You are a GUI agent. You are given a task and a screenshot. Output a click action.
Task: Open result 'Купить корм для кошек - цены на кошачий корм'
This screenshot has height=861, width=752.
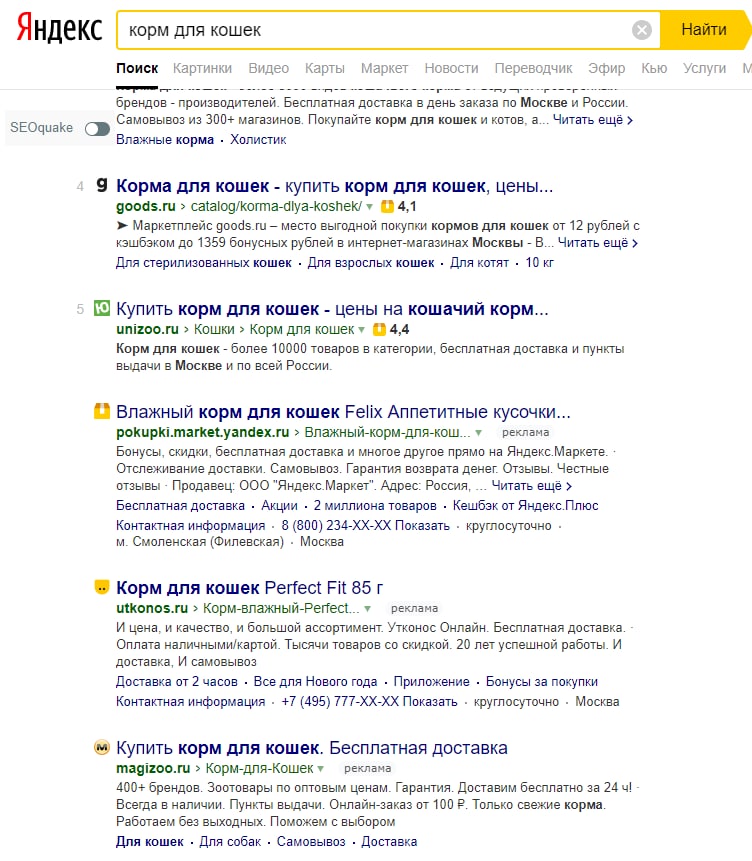pos(332,309)
